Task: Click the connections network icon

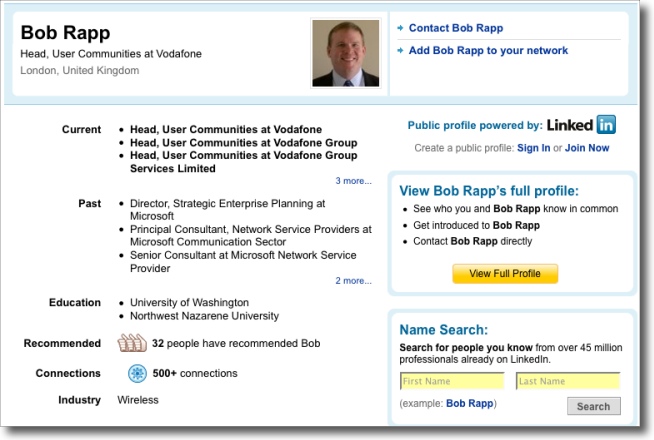Action: click(137, 374)
